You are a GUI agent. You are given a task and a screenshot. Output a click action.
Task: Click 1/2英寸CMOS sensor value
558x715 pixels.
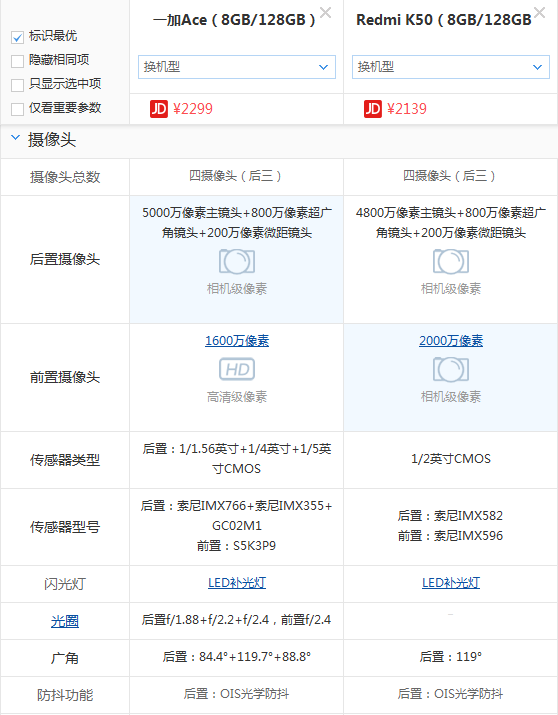451,459
